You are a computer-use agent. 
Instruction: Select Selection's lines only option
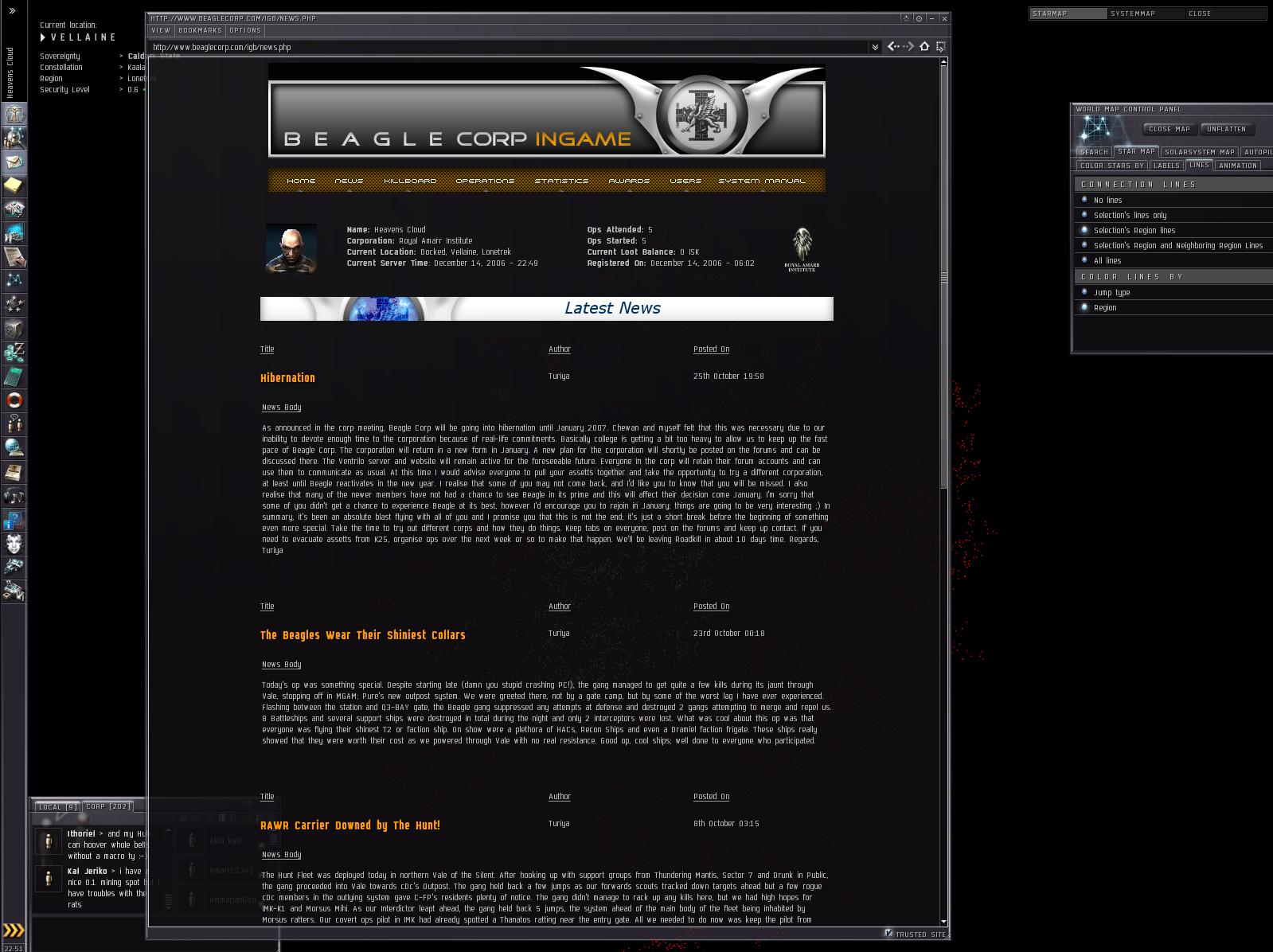(x=1173, y=216)
